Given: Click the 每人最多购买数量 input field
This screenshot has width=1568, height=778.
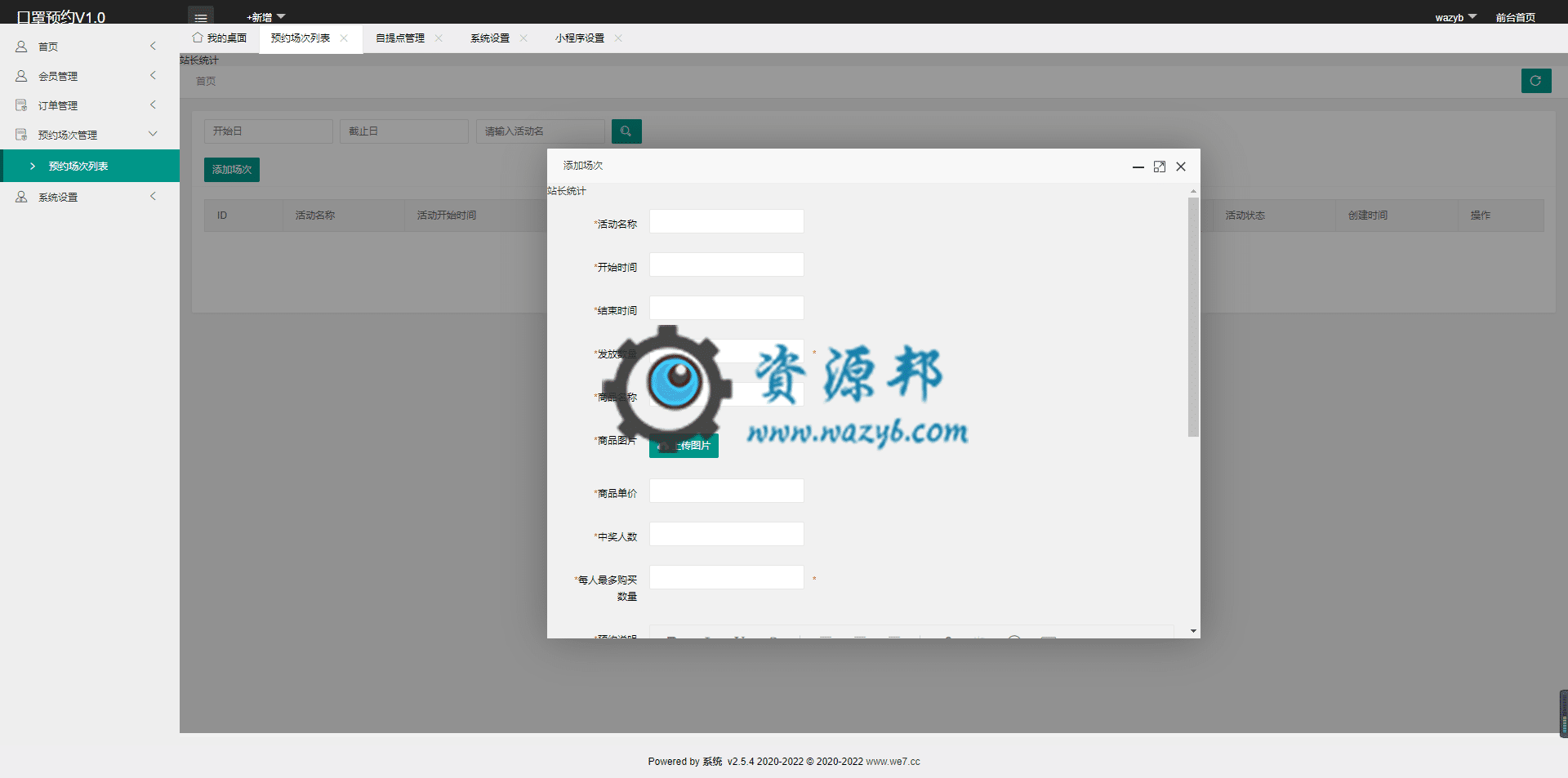Looking at the screenshot, I should 727,577.
